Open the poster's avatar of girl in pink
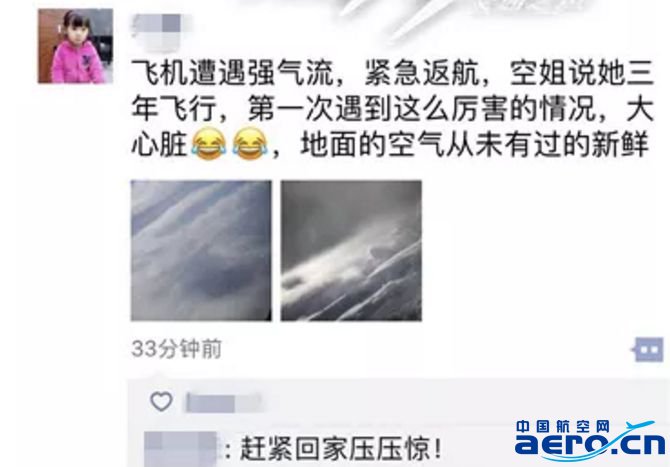Viewport: 670px width, 467px height. click(75, 46)
